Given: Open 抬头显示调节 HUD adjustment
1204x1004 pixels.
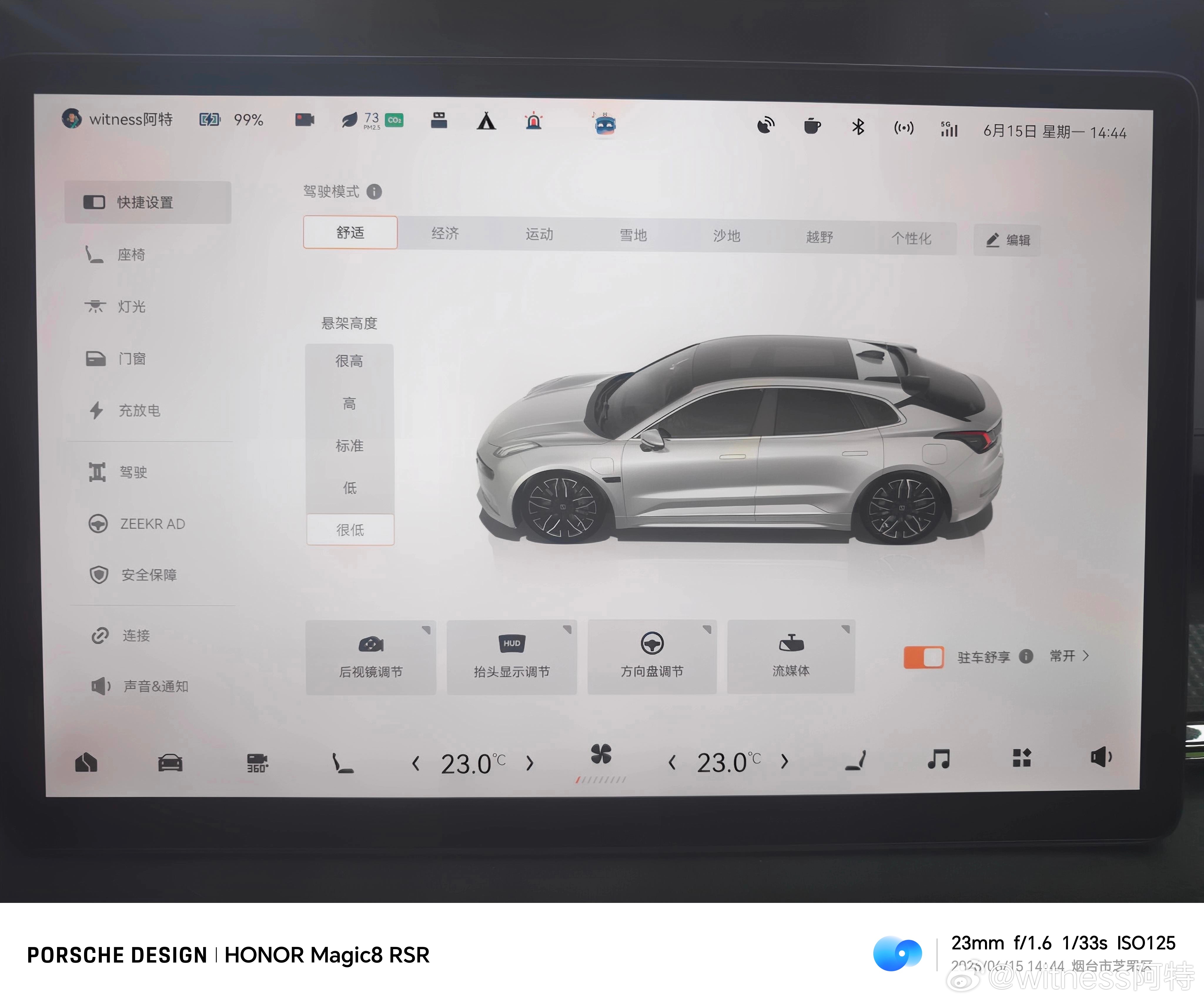Looking at the screenshot, I should click(511, 657).
